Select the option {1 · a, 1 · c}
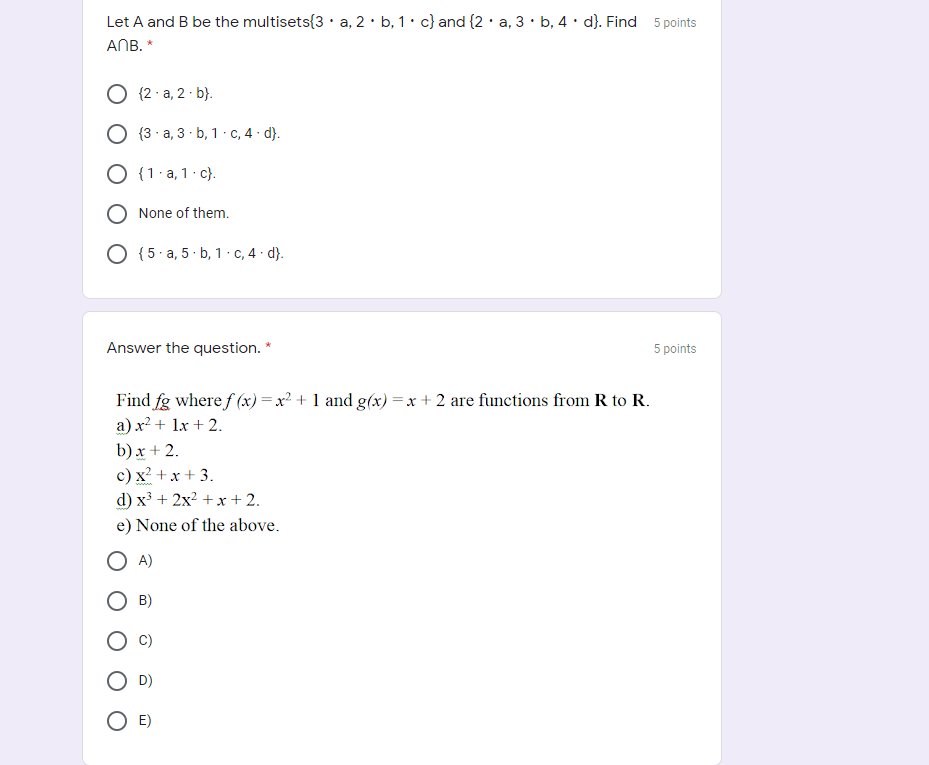Viewport: 929px width, 765px height. click(x=117, y=173)
